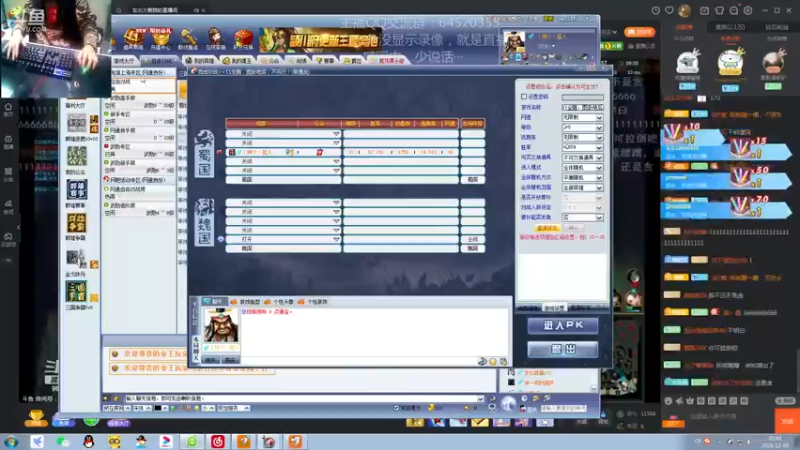Expand the first 关闭 slot in Wei team
Image resolution: width=800 pixels, height=450 pixels.
[x=336, y=203]
